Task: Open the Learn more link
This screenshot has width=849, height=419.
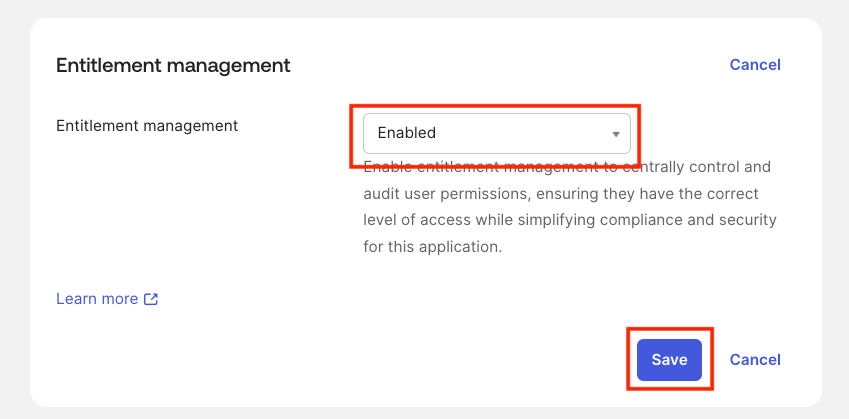Action: click(x=107, y=299)
